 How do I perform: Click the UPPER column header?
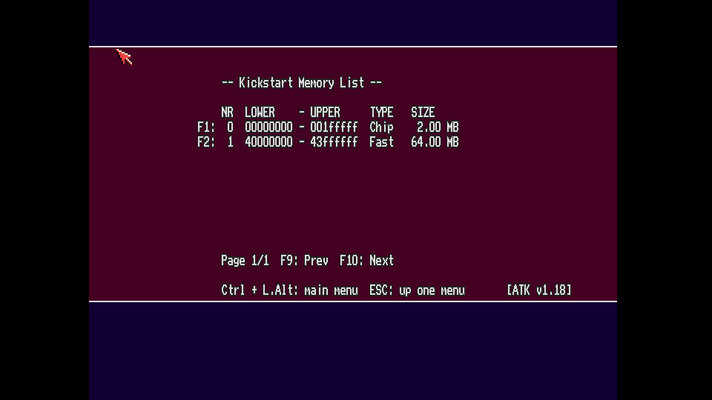click(x=325, y=113)
